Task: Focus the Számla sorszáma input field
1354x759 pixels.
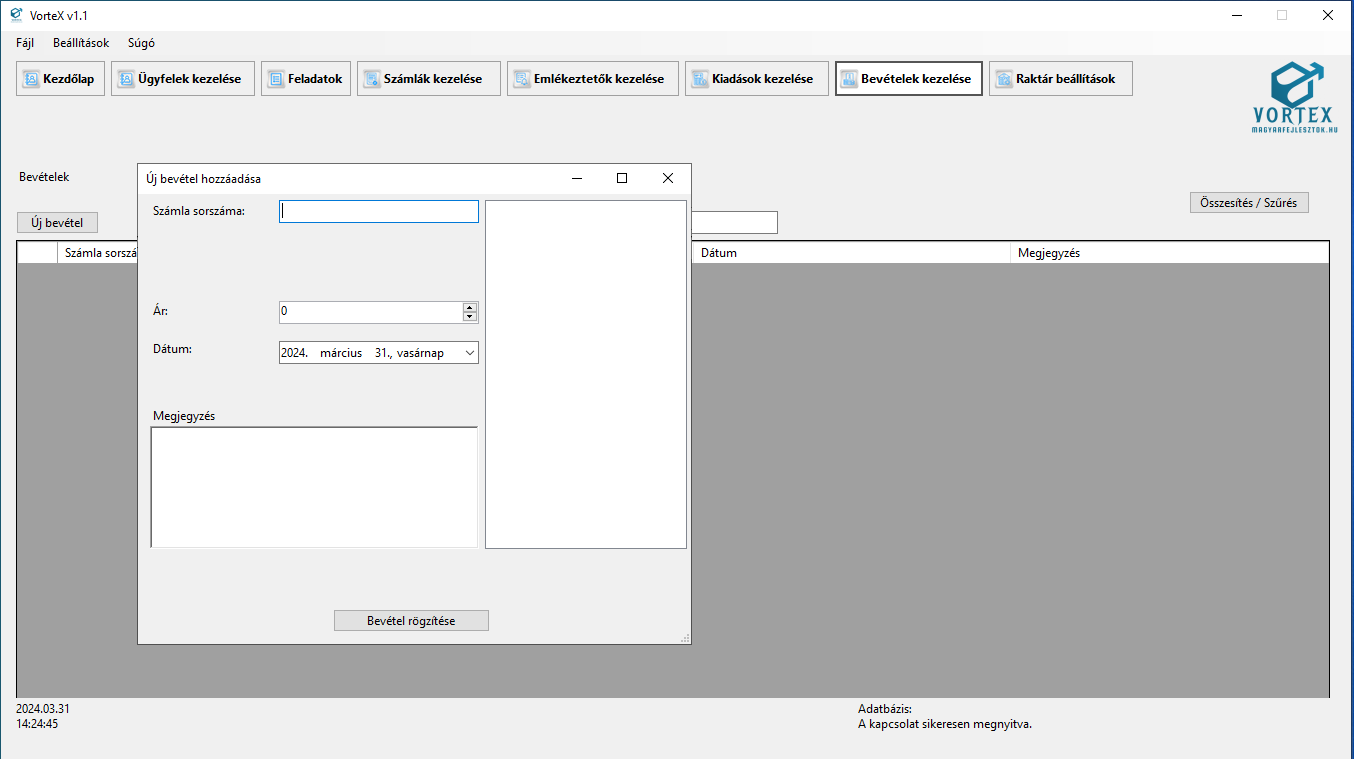Action: (378, 212)
